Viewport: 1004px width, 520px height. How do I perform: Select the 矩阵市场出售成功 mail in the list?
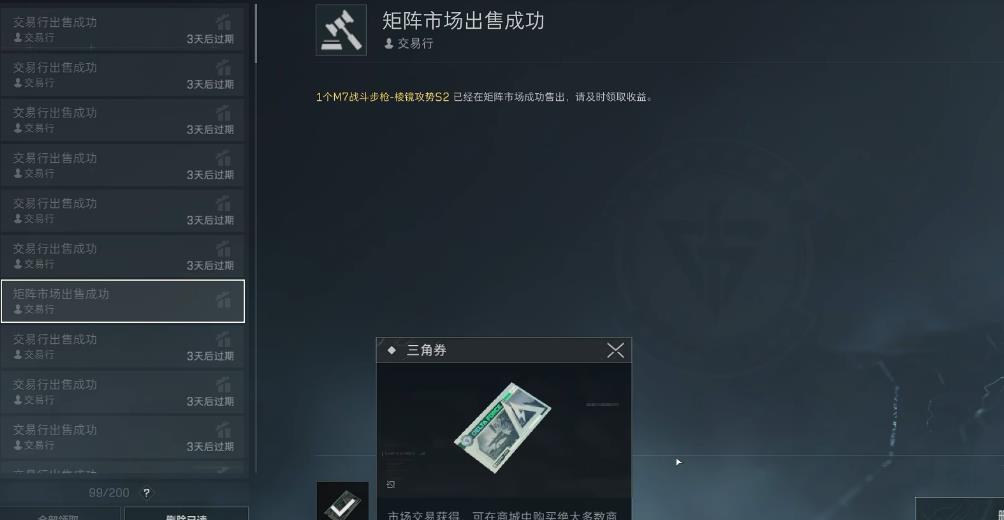pos(123,301)
